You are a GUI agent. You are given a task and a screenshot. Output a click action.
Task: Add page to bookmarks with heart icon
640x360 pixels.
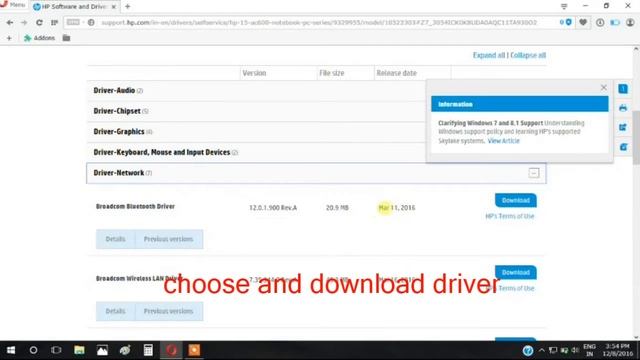point(583,22)
